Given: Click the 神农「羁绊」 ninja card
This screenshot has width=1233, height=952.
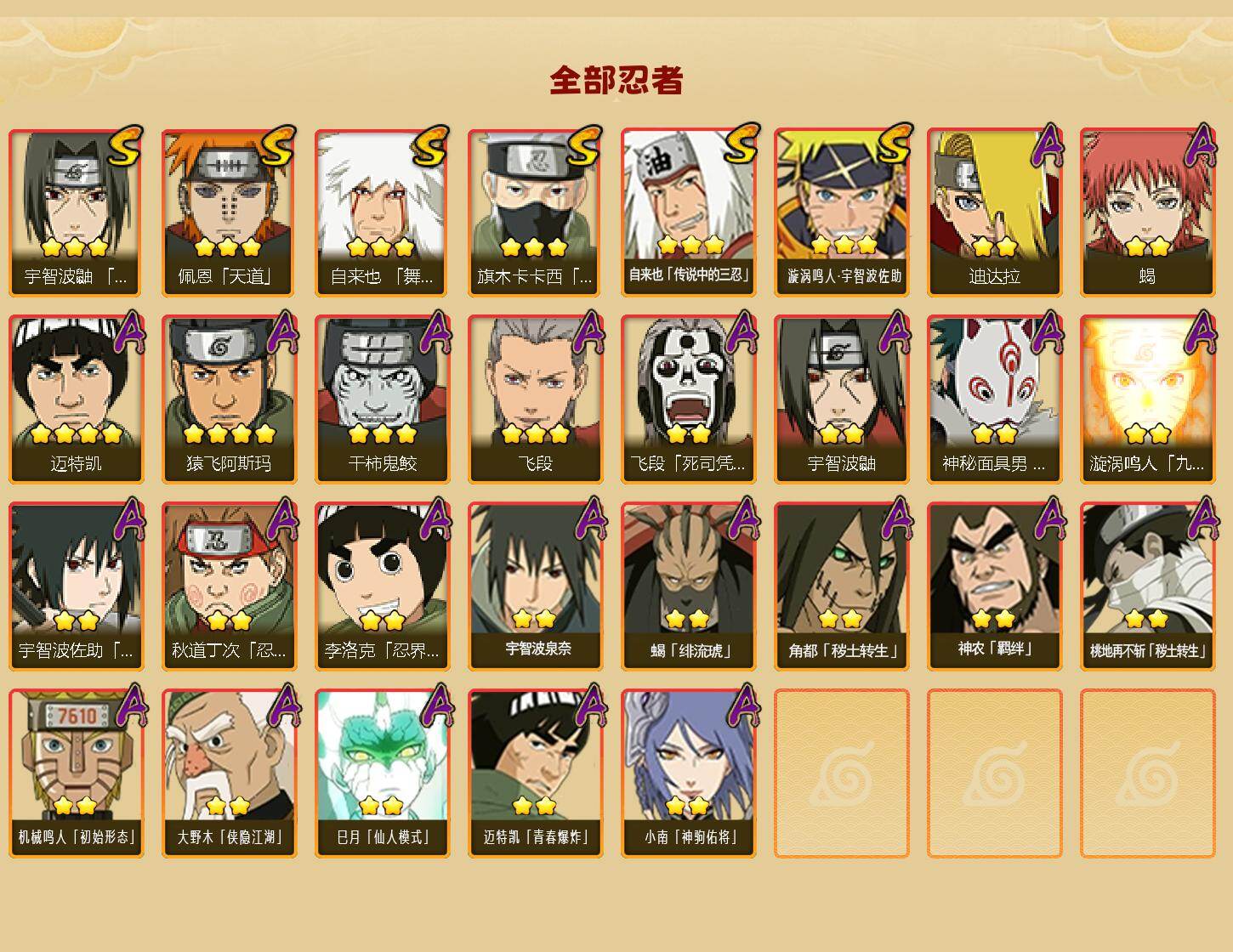Looking at the screenshot, I should 994,586.
